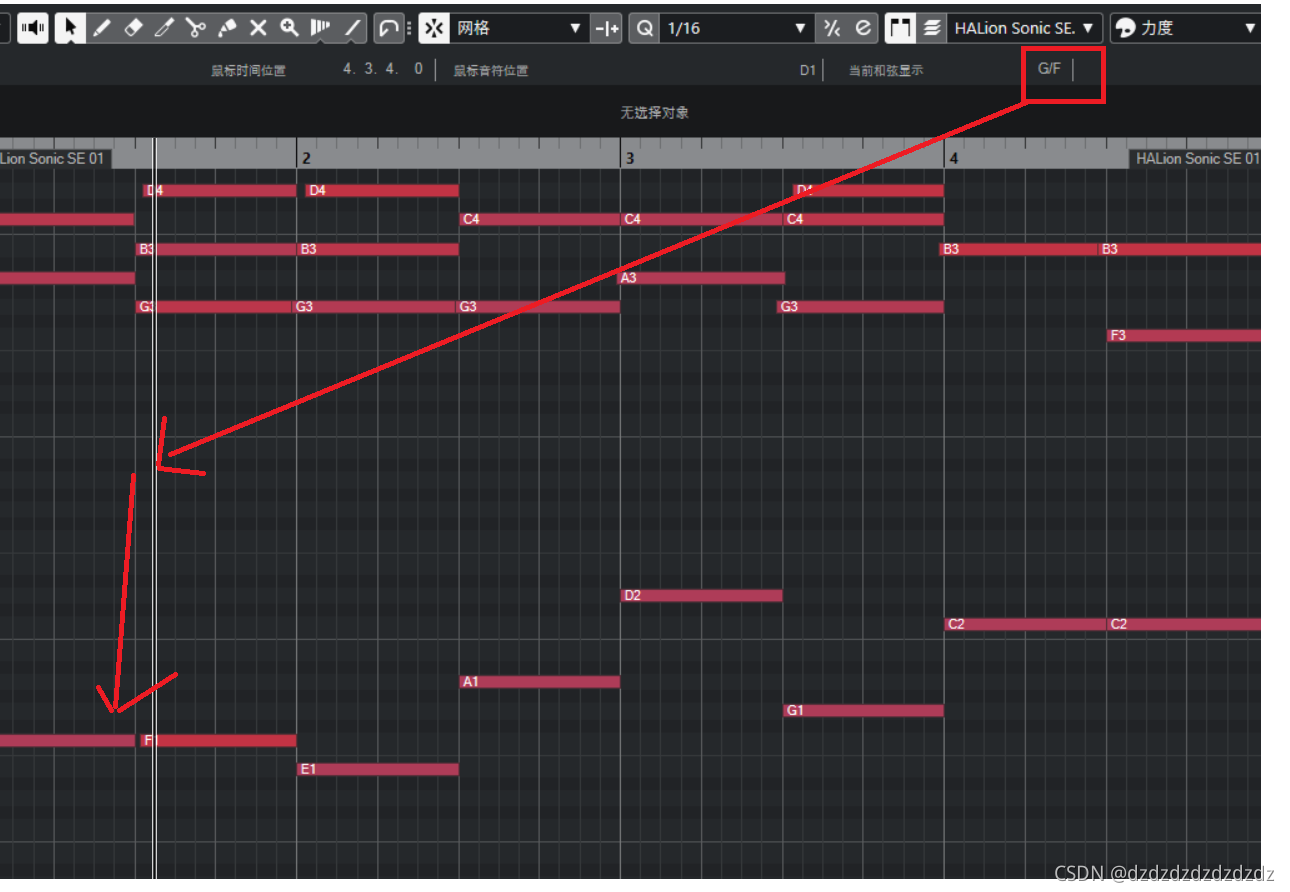Select the D4 note starting at bar 2
The width and height of the screenshot is (1290, 892).
(x=382, y=190)
